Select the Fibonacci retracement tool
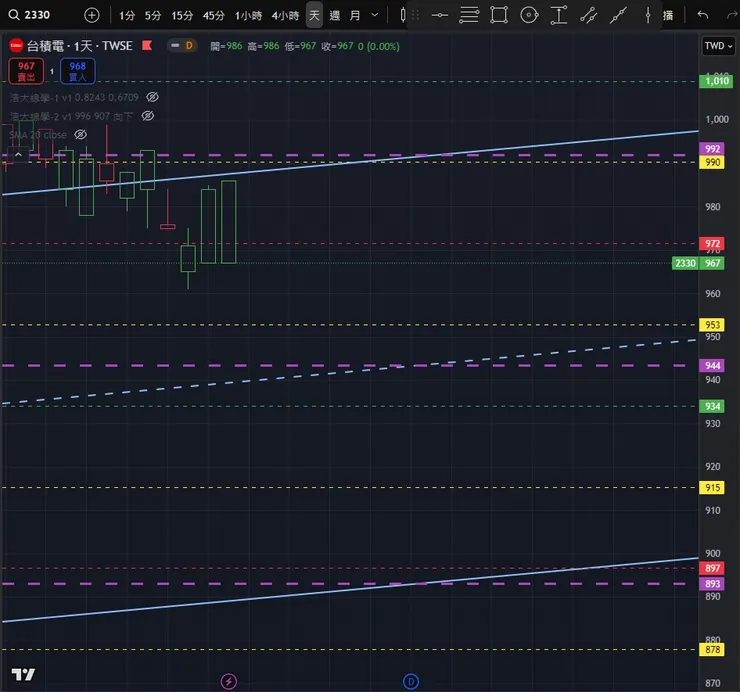Screen dimensions: 740x692 click(469, 15)
